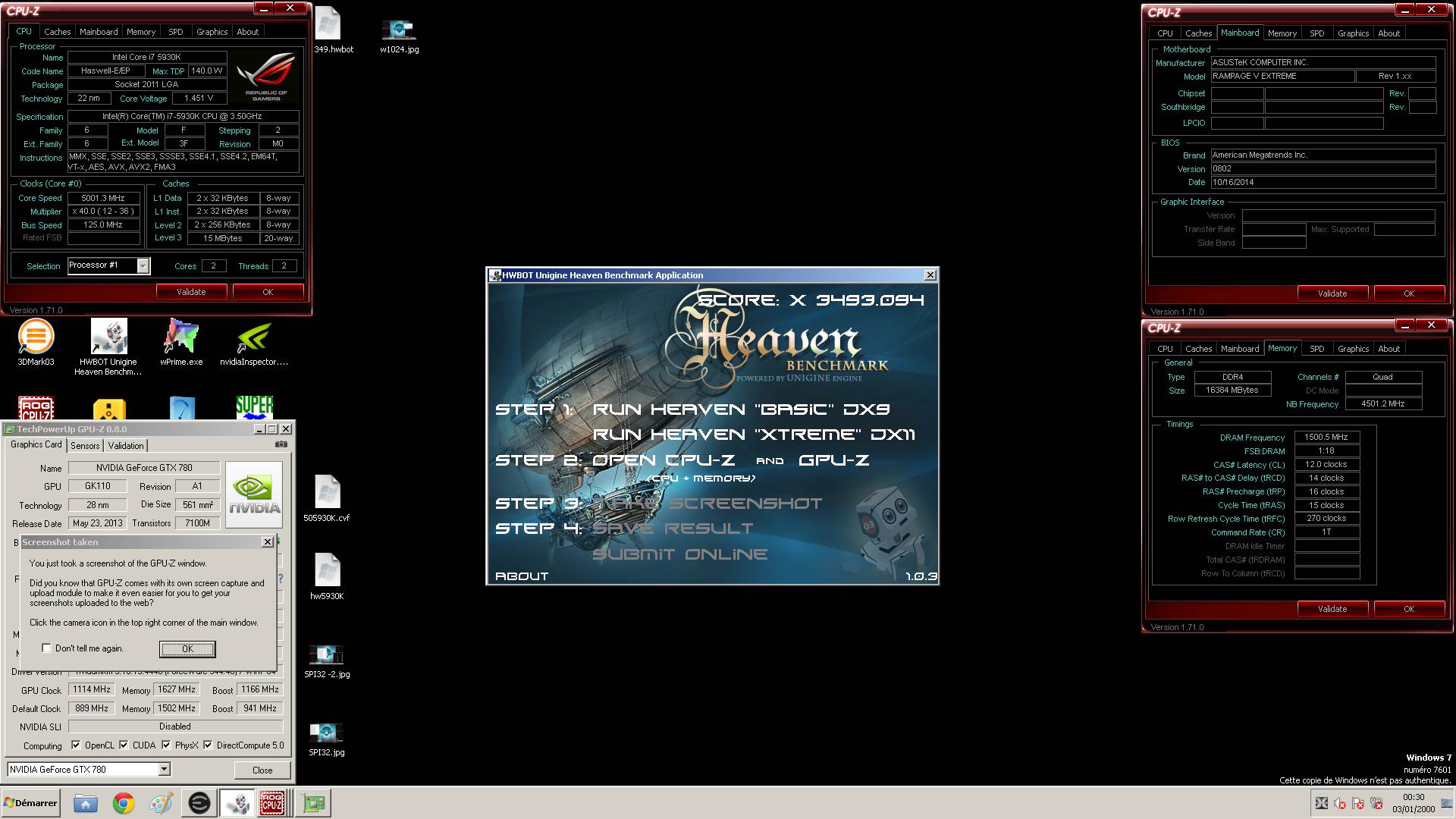Open SPD tab in top-left CPU-Z
Viewport: 1456px width, 819px height.
pyautogui.click(x=176, y=32)
